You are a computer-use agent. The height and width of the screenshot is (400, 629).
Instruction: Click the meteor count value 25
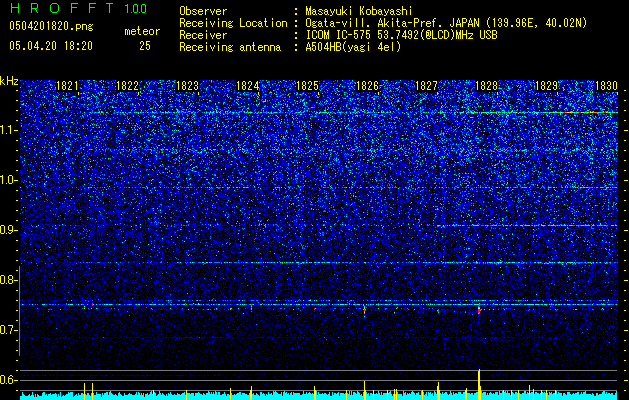(145, 46)
